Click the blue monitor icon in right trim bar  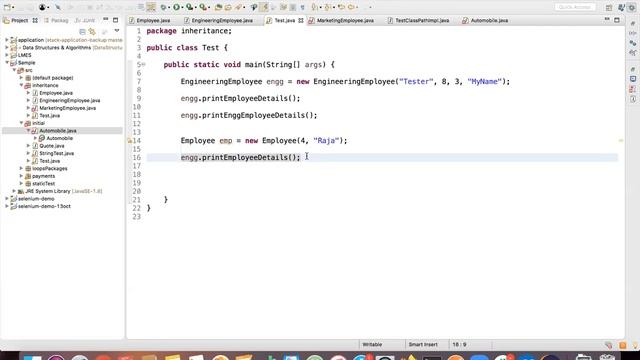pyautogui.click(x=633, y=79)
